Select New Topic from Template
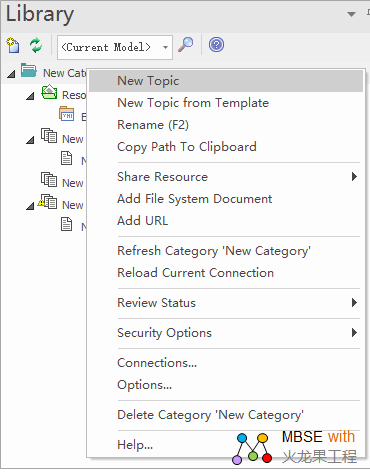 193,103
